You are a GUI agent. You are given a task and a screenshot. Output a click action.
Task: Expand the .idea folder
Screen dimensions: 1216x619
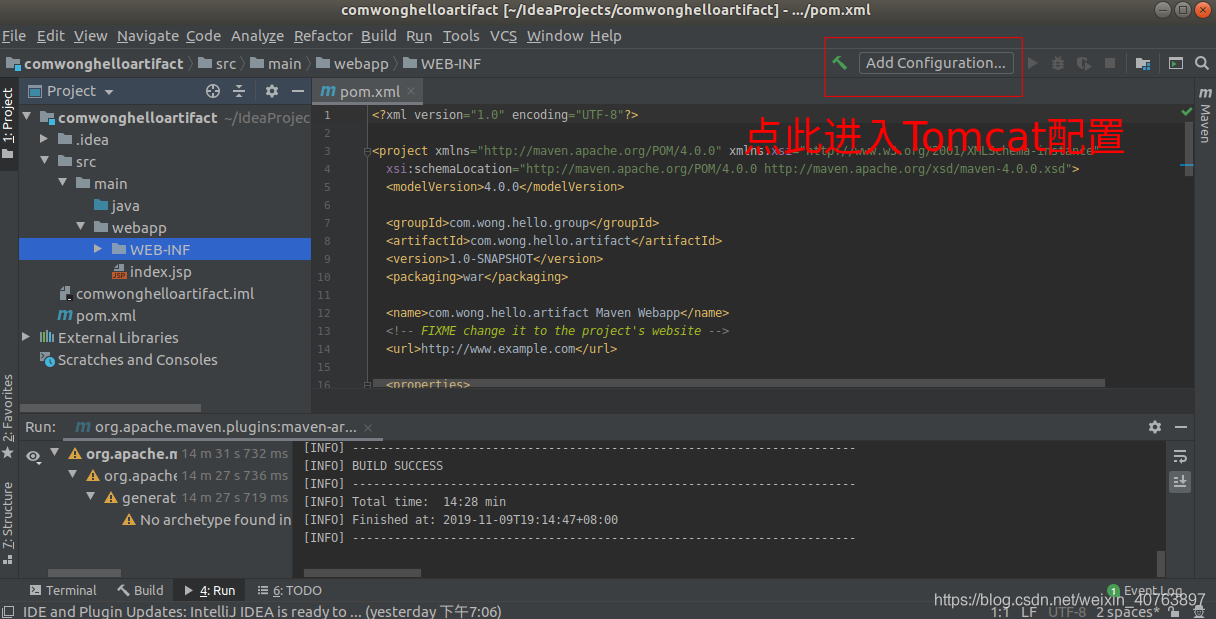pyautogui.click(x=44, y=139)
